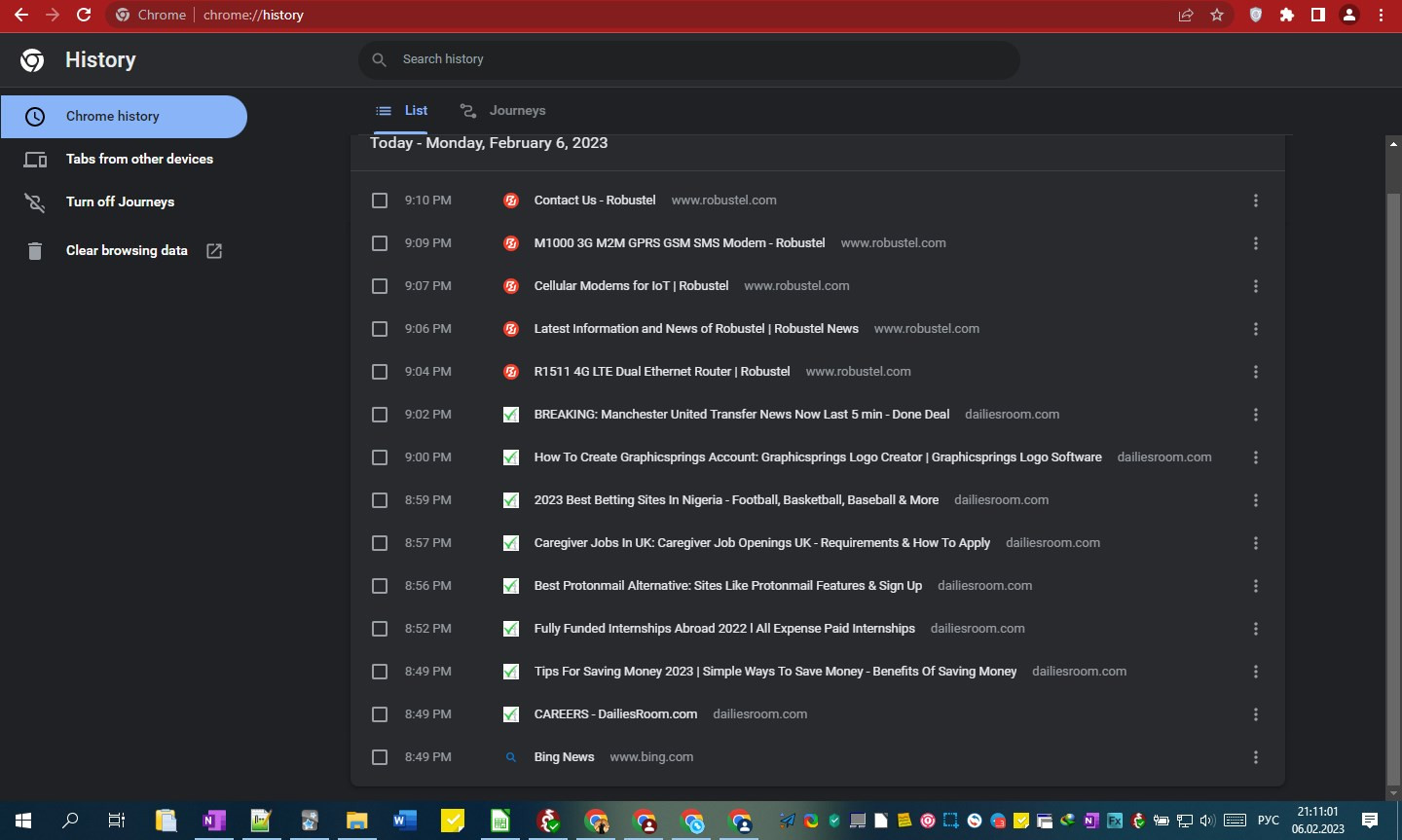Select checkbox for Graphicsprings Account entry

tap(380, 457)
